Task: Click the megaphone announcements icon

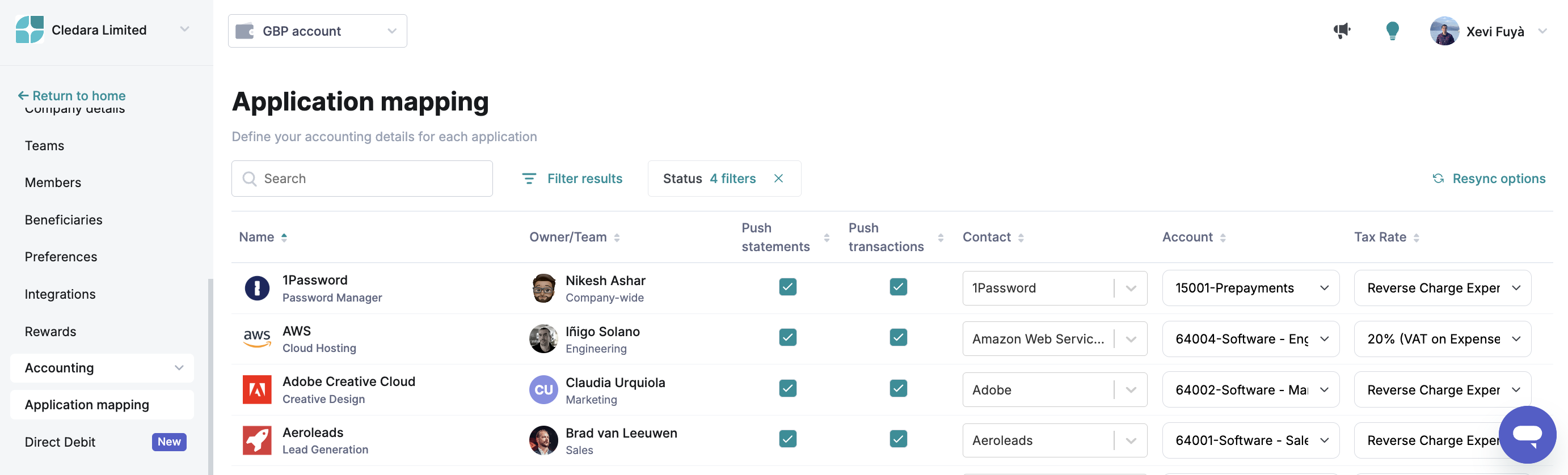Action: coord(1342,31)
